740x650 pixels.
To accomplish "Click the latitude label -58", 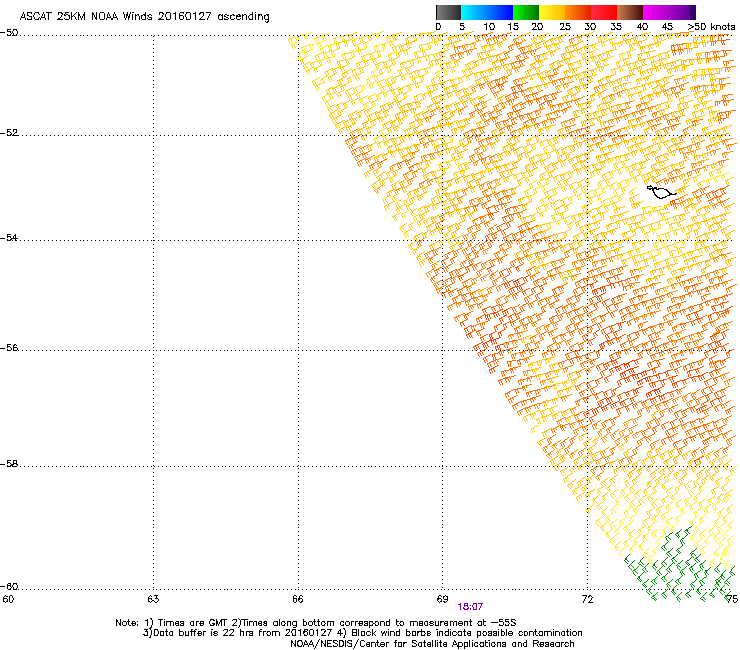I will pos(9,464).
